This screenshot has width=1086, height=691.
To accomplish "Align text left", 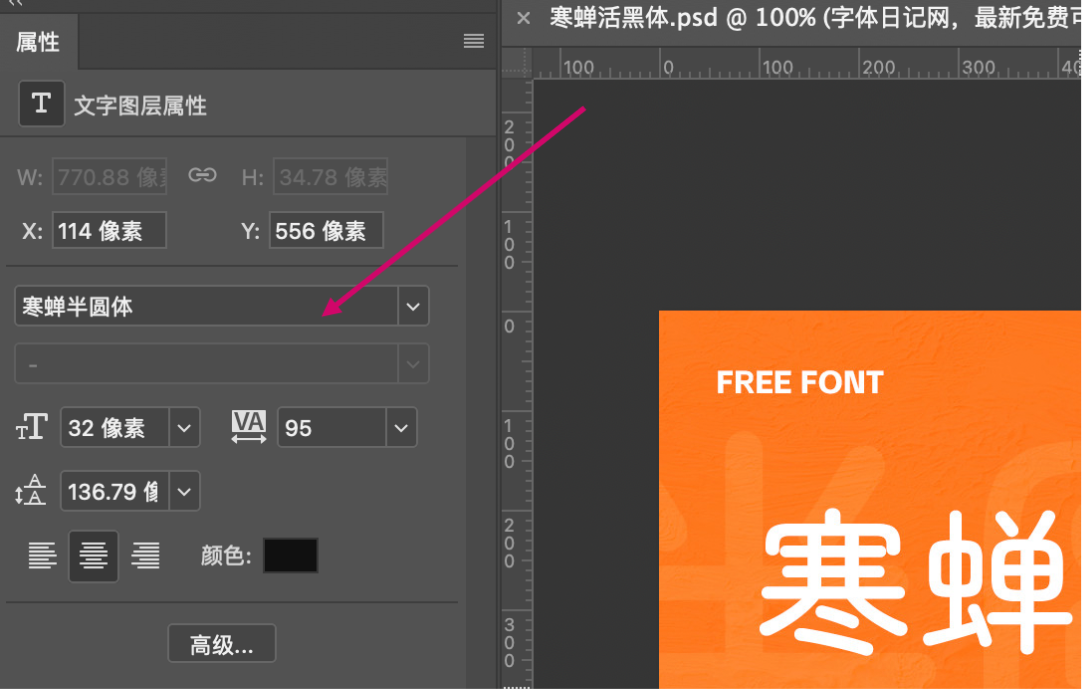I will click(x=42, y=555).
